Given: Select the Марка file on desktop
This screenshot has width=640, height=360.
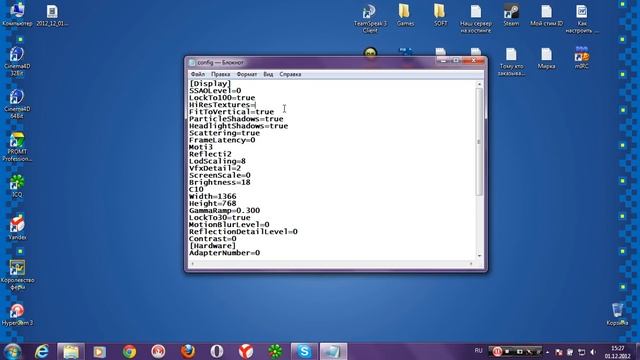Looking at the screenshot, I should point(547,58).
